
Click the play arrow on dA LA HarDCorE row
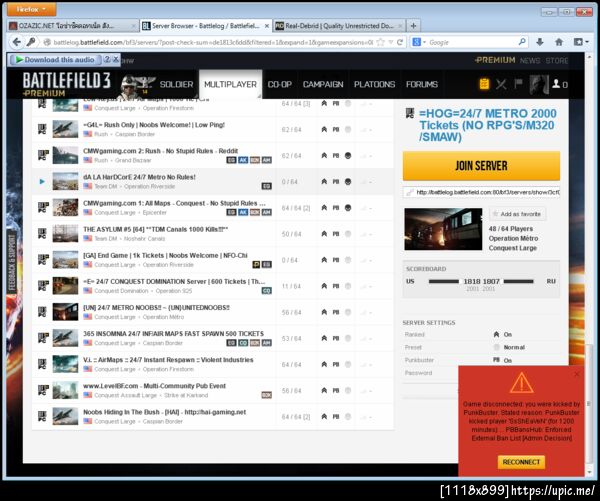tap(42, 181)
